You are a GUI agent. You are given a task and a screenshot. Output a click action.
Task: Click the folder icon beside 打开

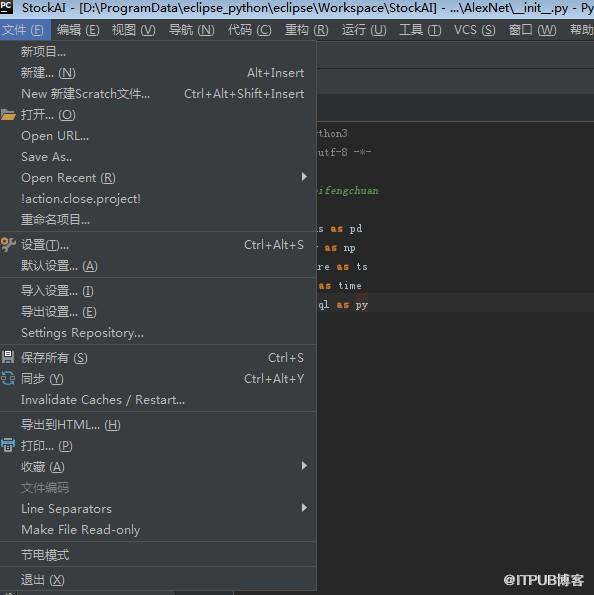click(x=8, y=115)
